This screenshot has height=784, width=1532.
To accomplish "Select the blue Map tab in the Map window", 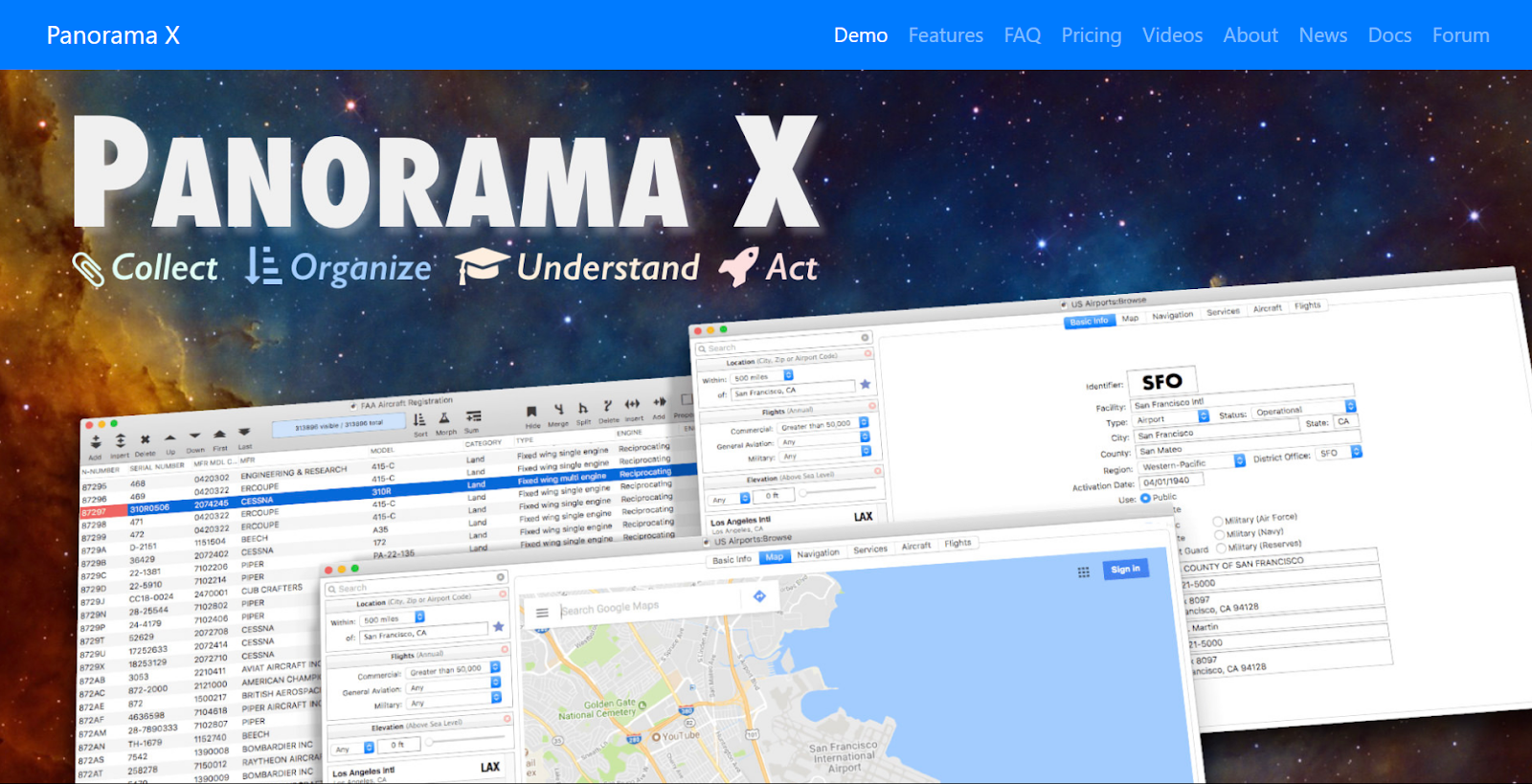I will click(x=774, y=556).
